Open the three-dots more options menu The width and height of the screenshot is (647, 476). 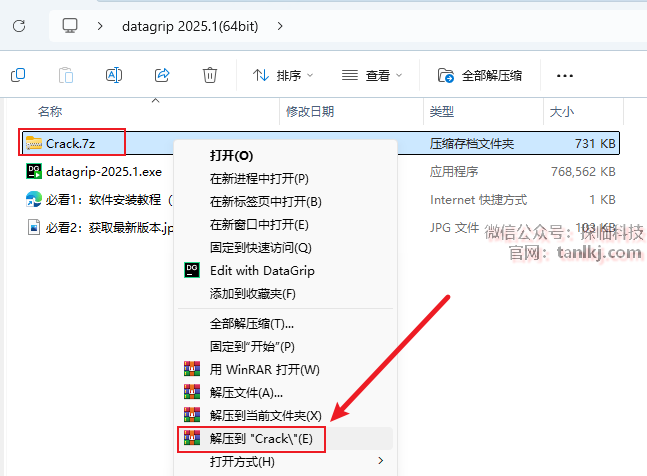[564, 75]
